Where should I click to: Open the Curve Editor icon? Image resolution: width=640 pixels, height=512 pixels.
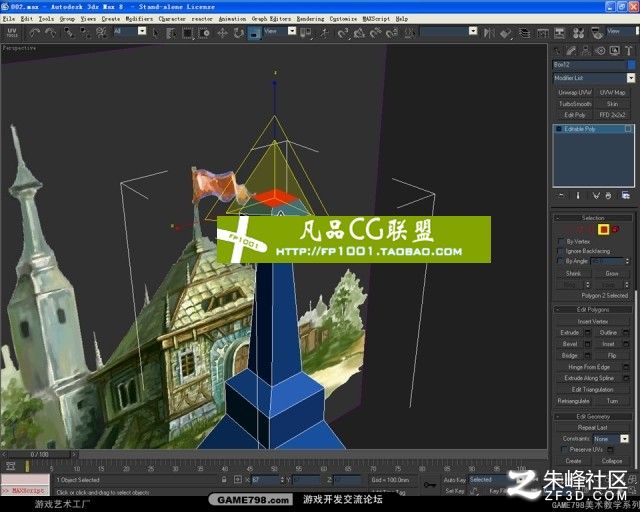(x=542, y=33)
